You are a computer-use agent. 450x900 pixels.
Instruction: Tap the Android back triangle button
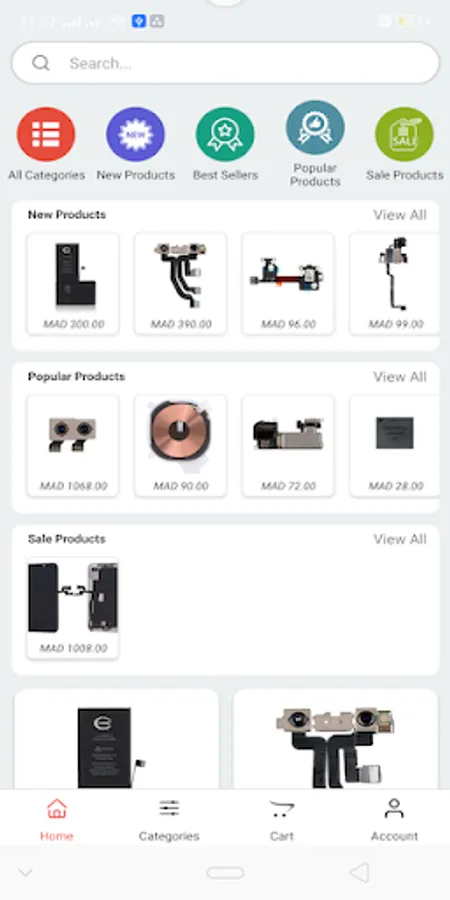[359, 873]
